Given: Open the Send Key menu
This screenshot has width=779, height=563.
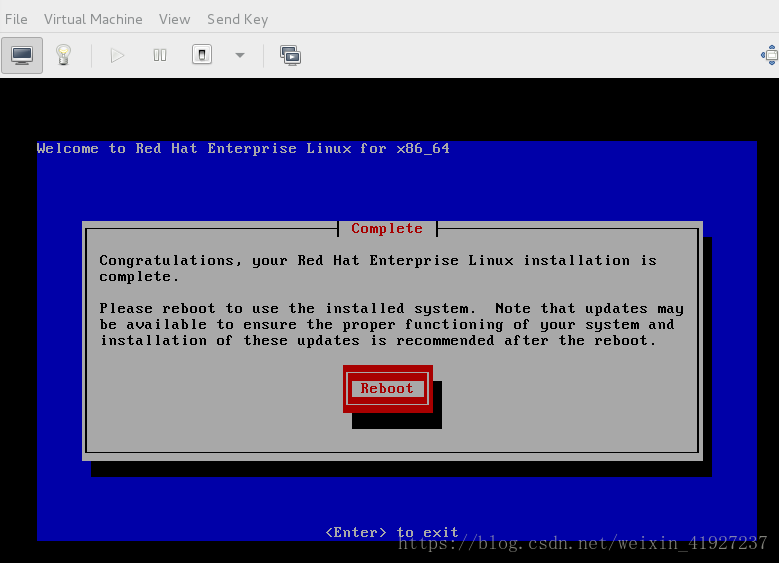Looking at the screenshot, I should point(237,19).
